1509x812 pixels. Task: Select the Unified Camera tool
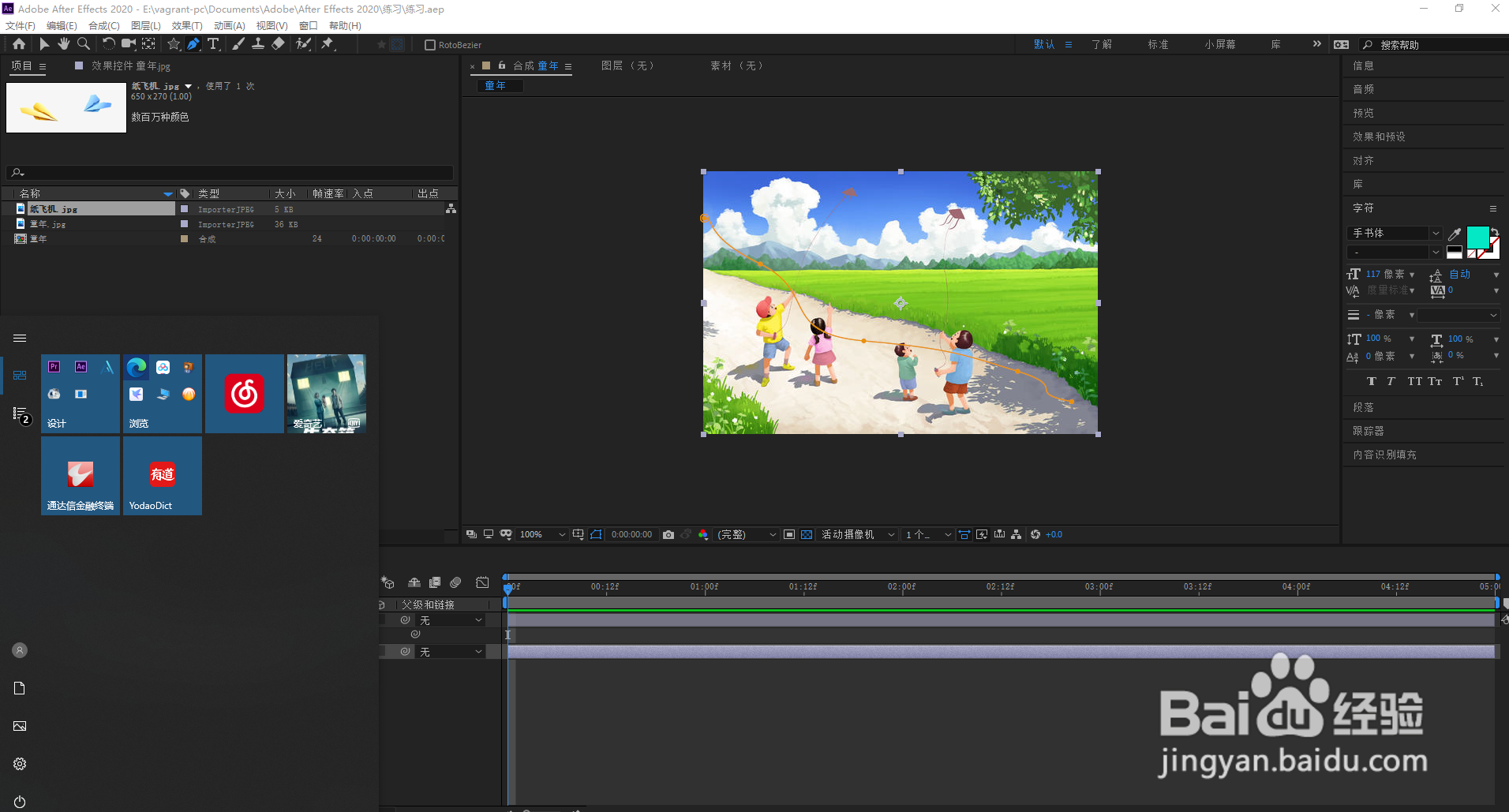click(128, 44)
